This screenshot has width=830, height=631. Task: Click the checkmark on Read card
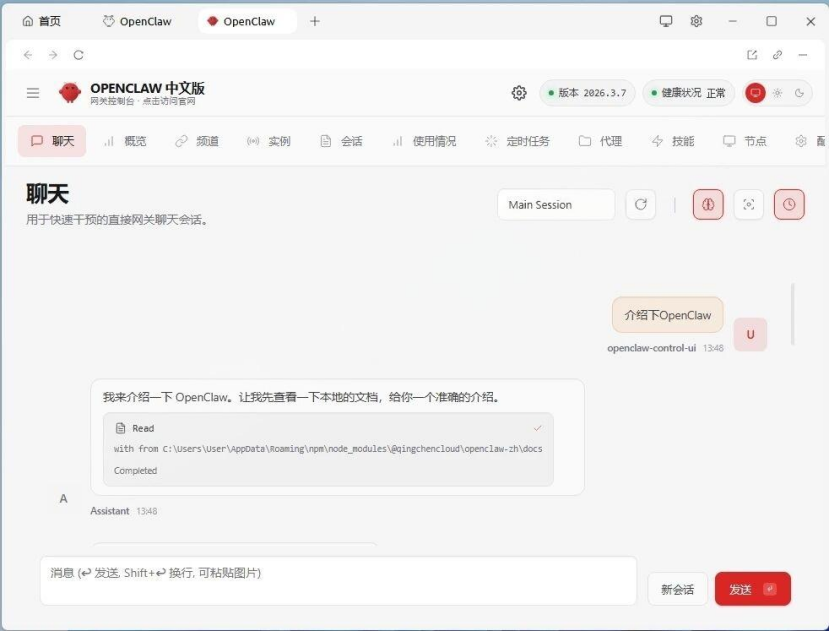537,428
